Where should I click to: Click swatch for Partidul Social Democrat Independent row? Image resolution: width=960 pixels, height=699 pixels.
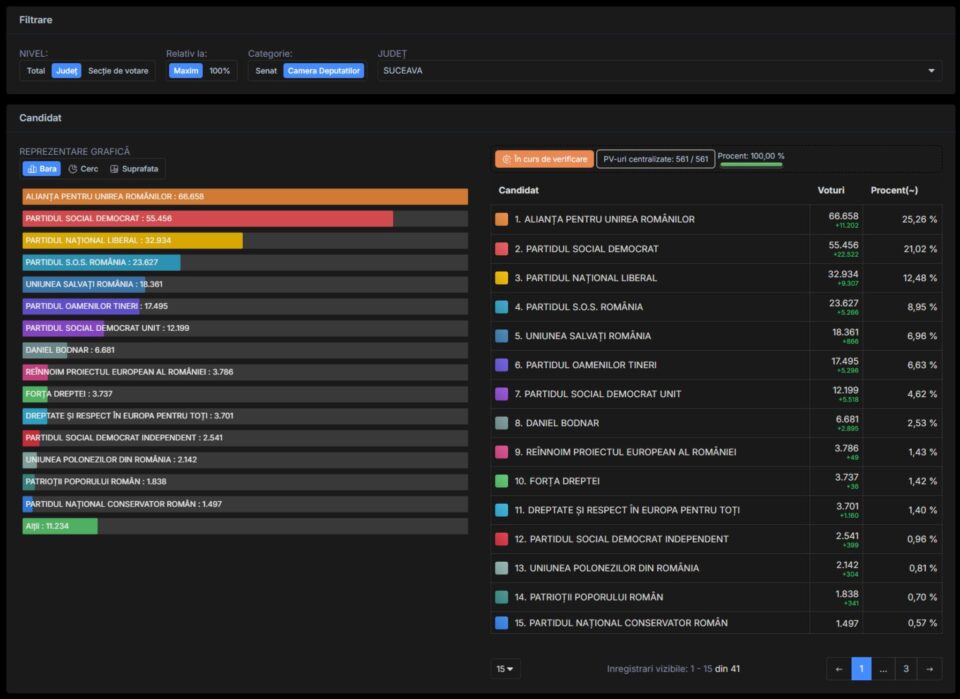coord(501,539)
